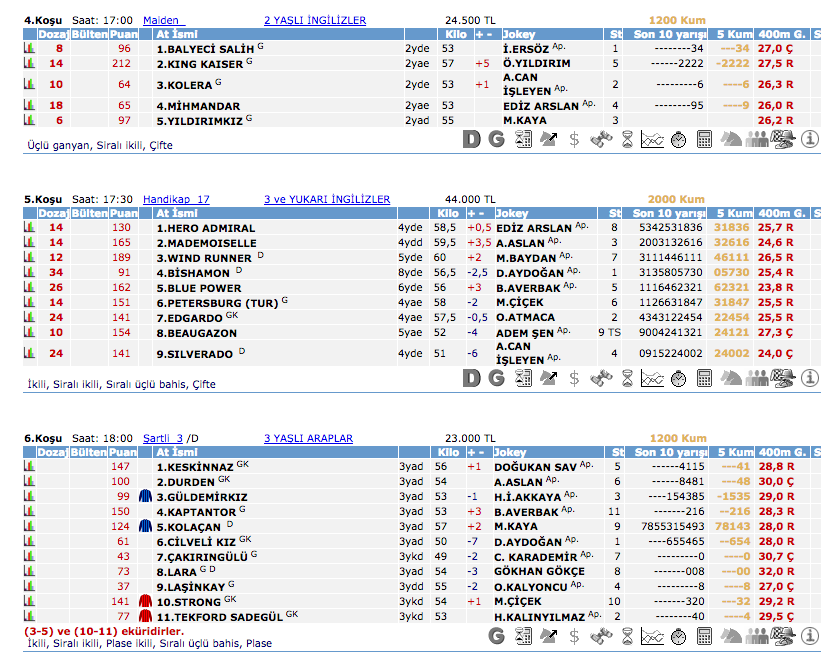
Task: Follow the 3 YAŞLI ARAPLAR link
Action: click(x=308, y=438)
